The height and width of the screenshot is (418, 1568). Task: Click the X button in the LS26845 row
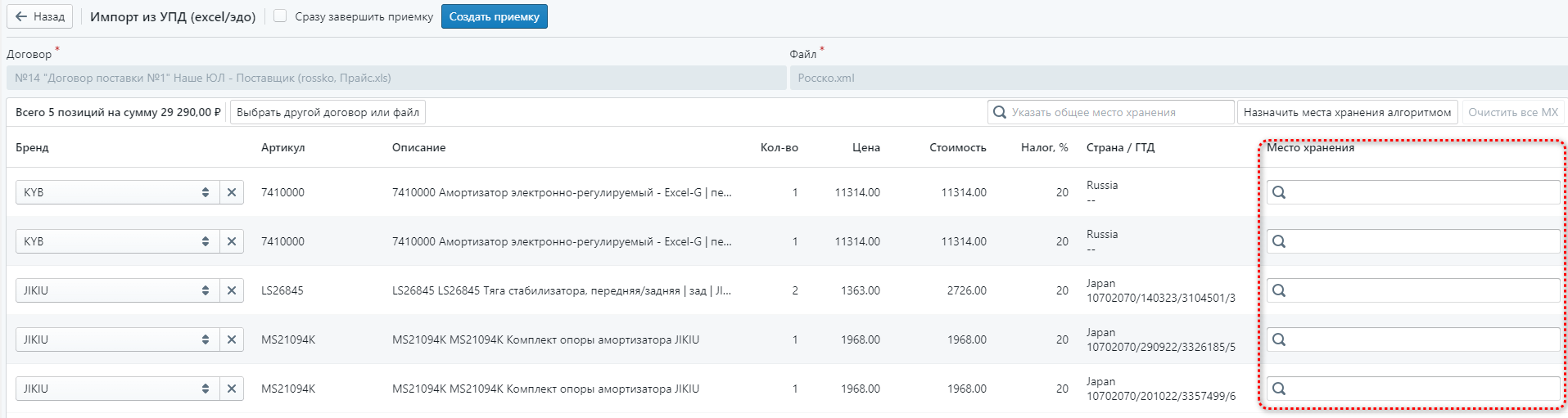point(232,290)
